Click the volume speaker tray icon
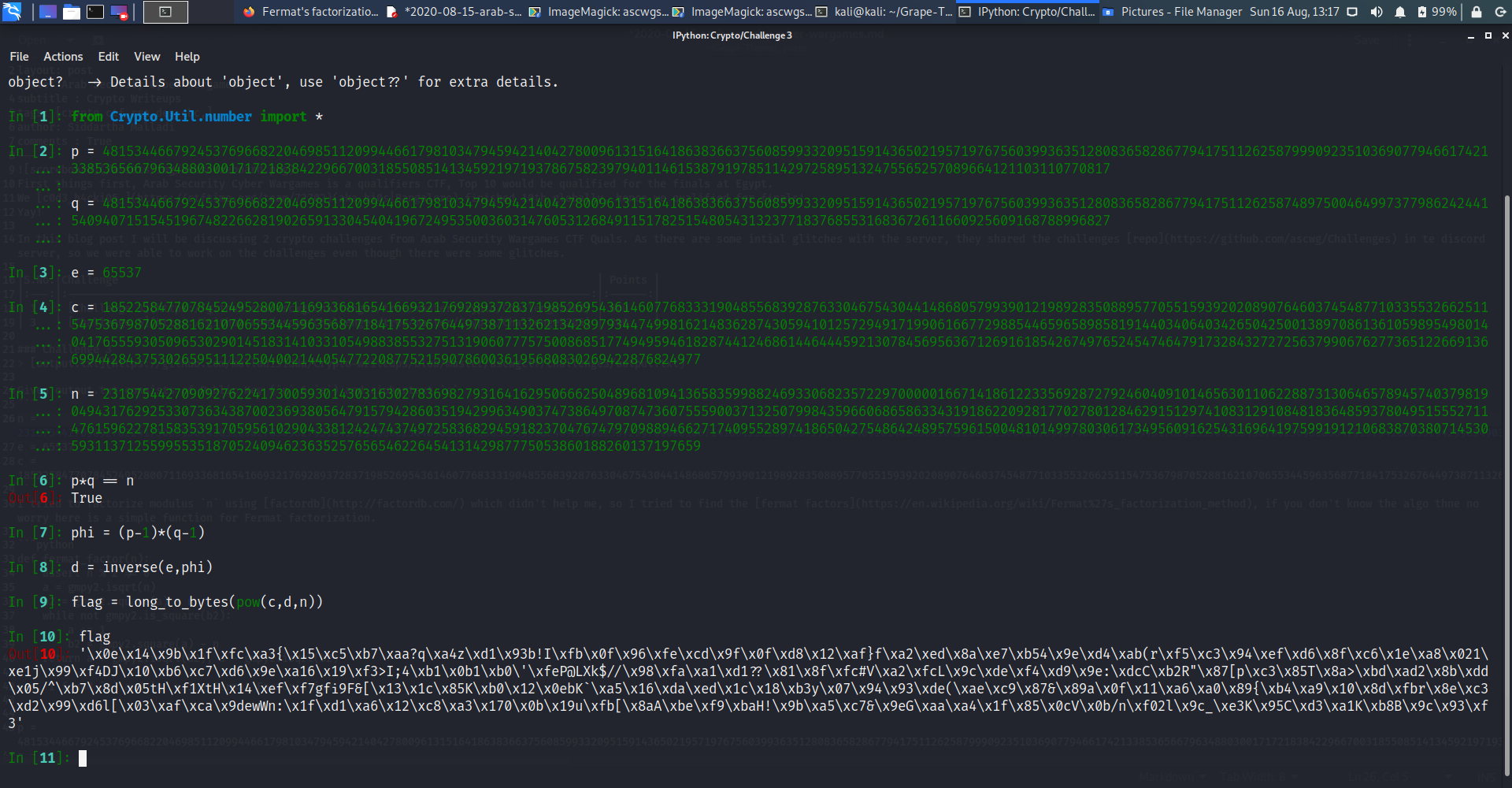 (x=1376, y=12)
